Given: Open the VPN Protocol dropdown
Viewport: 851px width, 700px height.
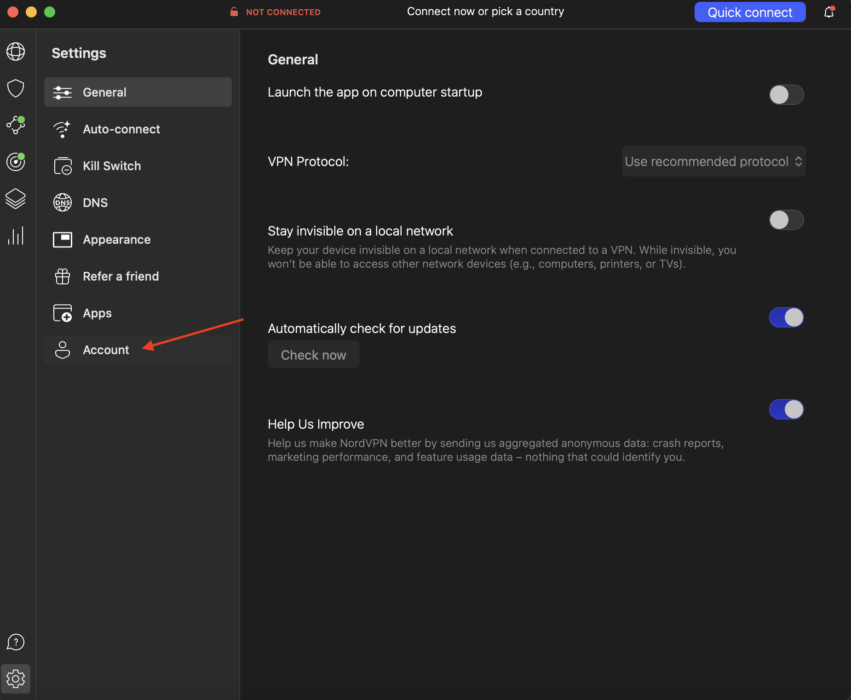Looking at the screenshot, I should [713, 161].
